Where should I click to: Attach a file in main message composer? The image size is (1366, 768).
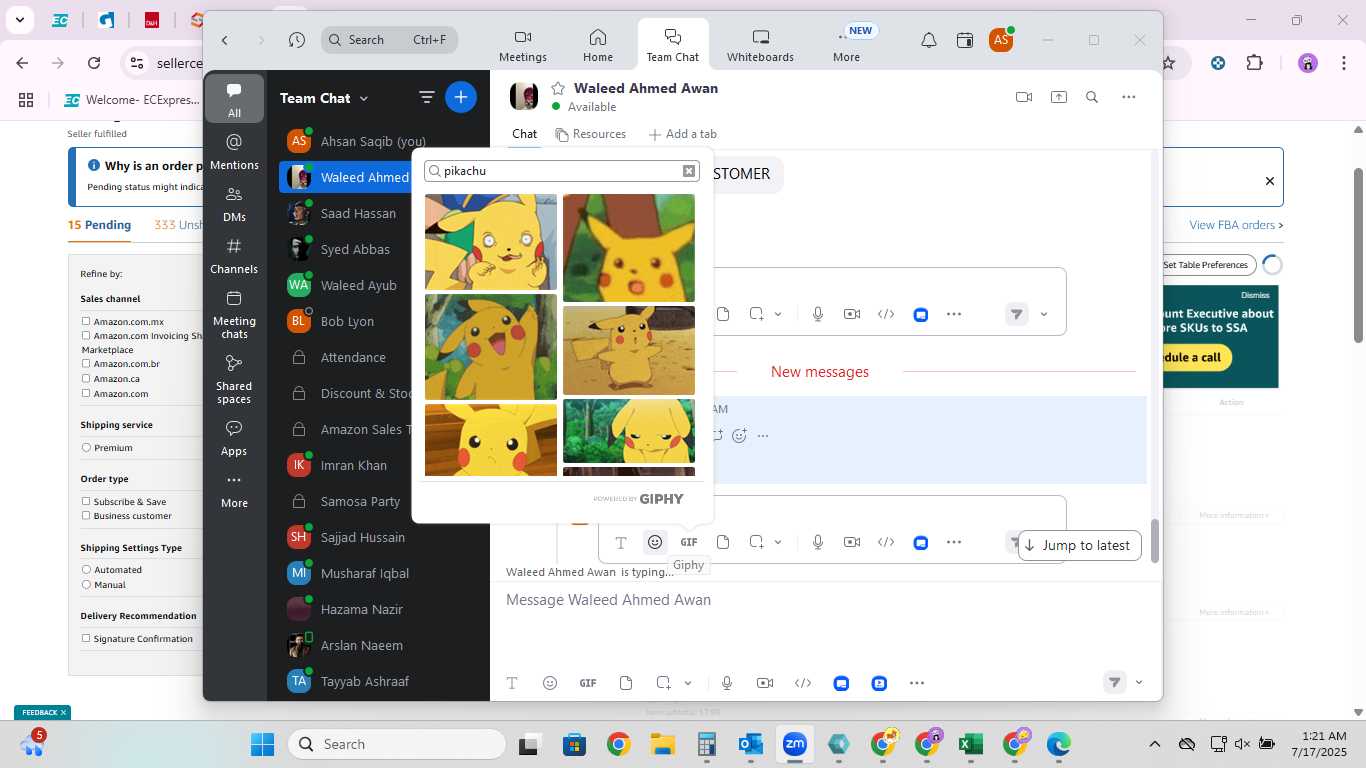point(626,683)
